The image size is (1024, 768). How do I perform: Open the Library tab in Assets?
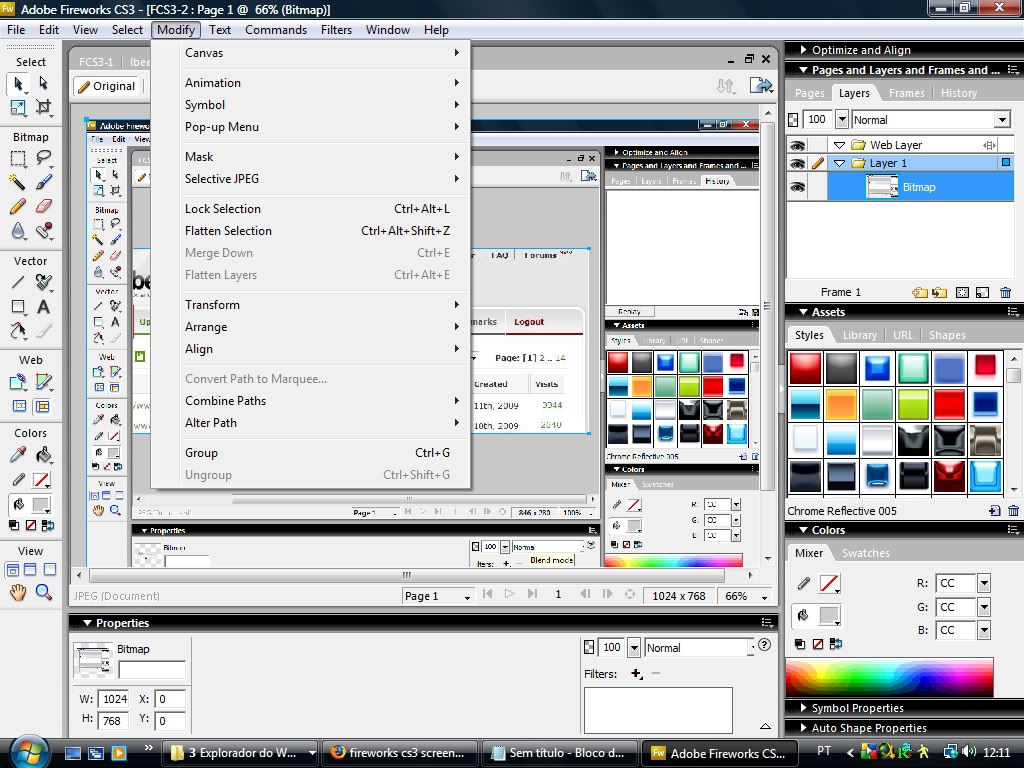pos(859,335)
